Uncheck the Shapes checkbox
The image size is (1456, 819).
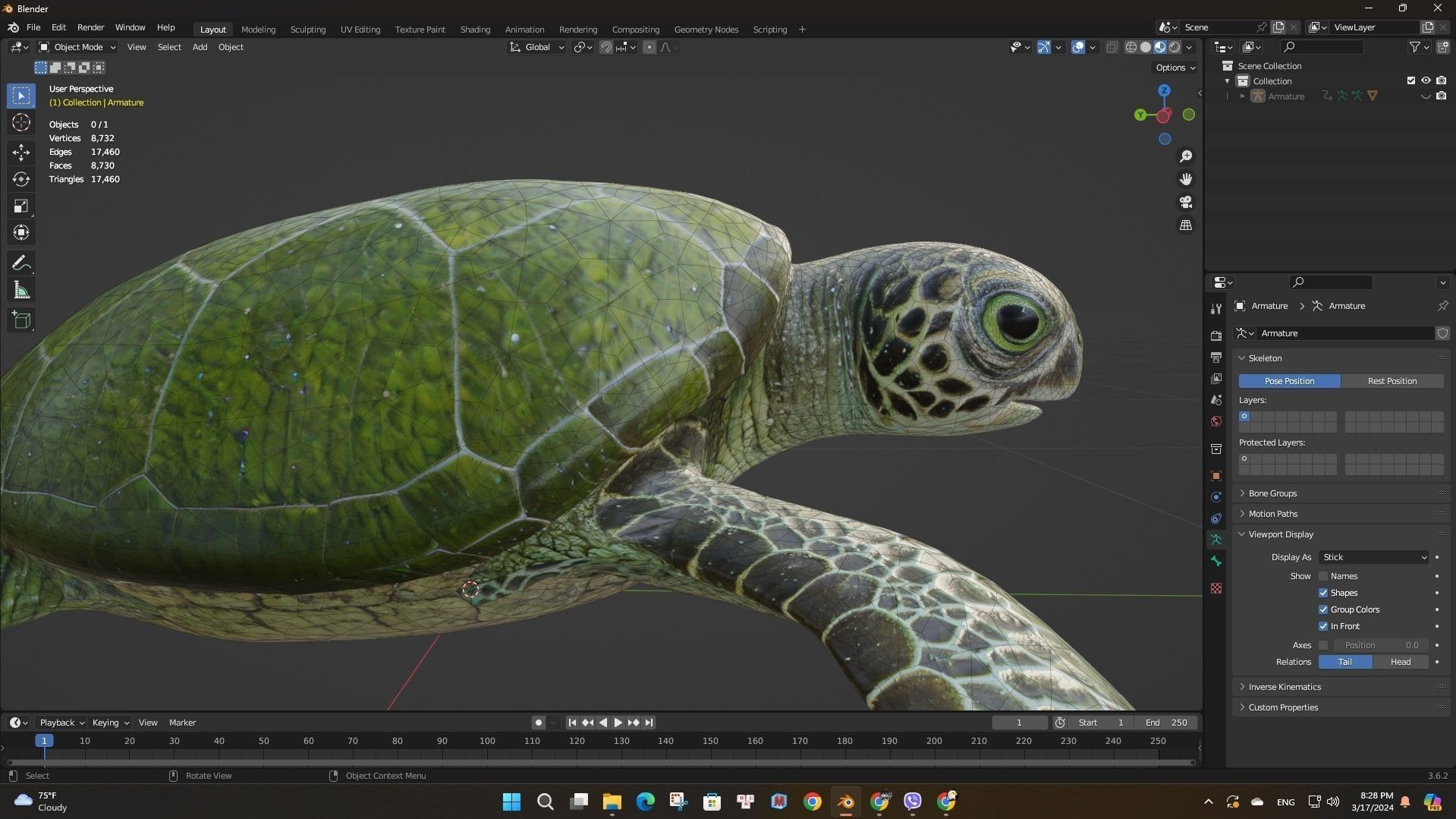[x=1323, y=593]
